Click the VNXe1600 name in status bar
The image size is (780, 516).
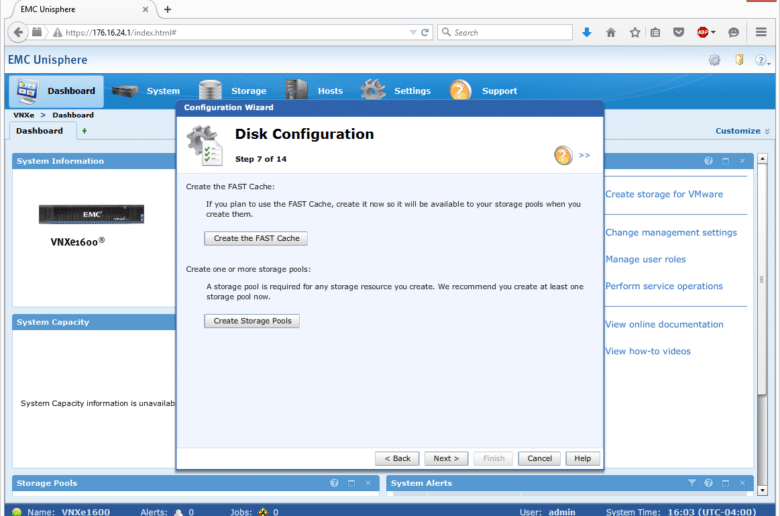point(86,512)
